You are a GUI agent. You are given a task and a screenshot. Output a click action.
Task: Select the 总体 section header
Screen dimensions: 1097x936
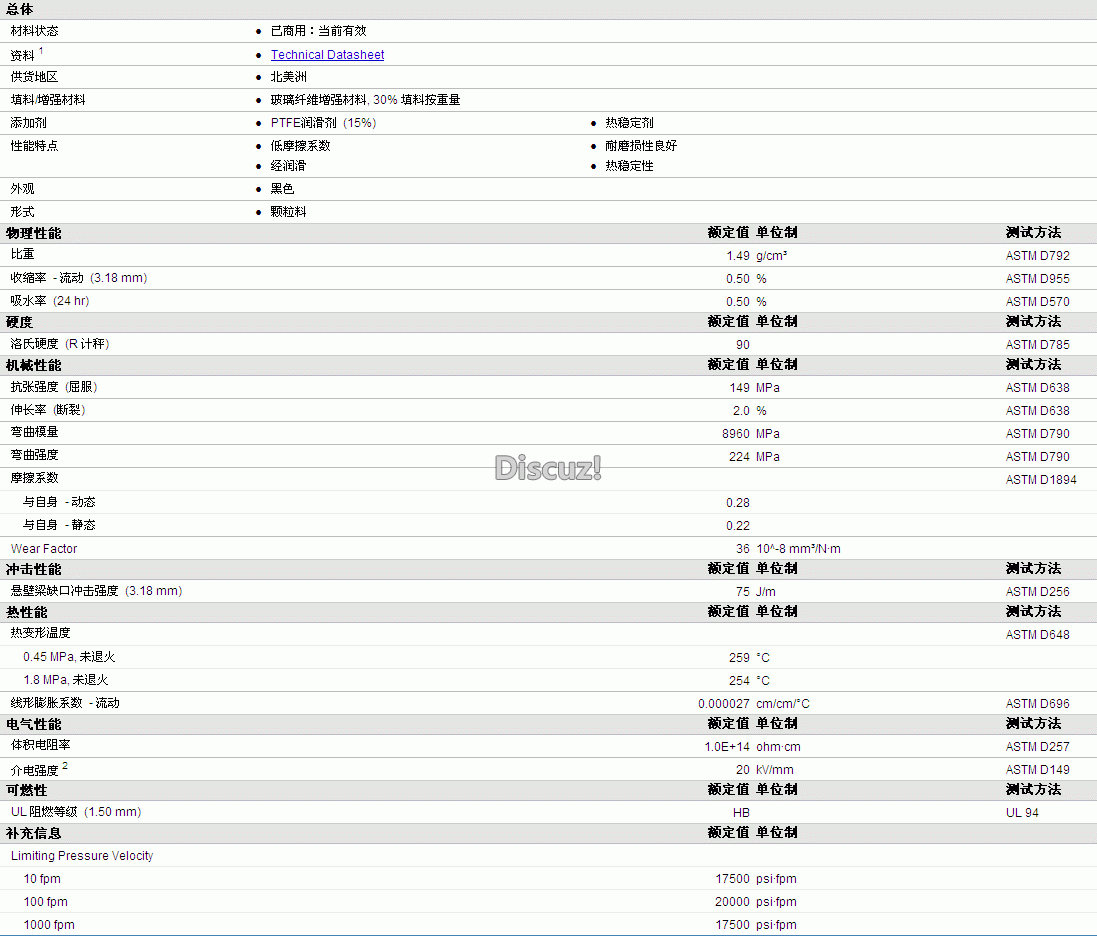click(20, 9)
